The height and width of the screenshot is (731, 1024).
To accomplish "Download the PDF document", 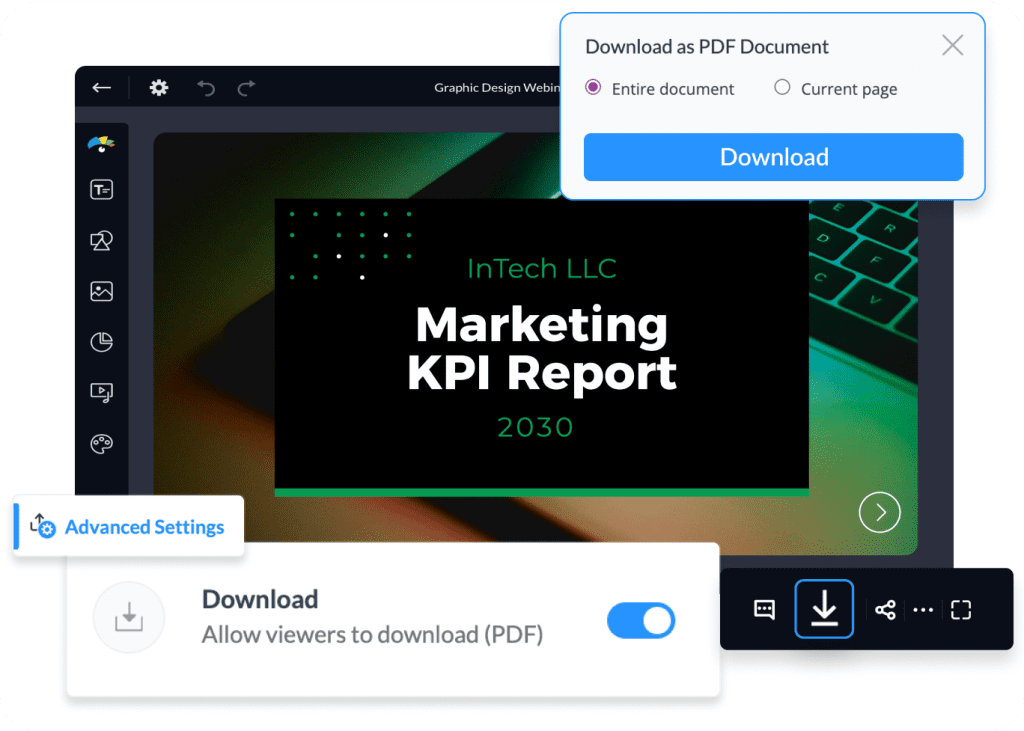I will point(773,157).
